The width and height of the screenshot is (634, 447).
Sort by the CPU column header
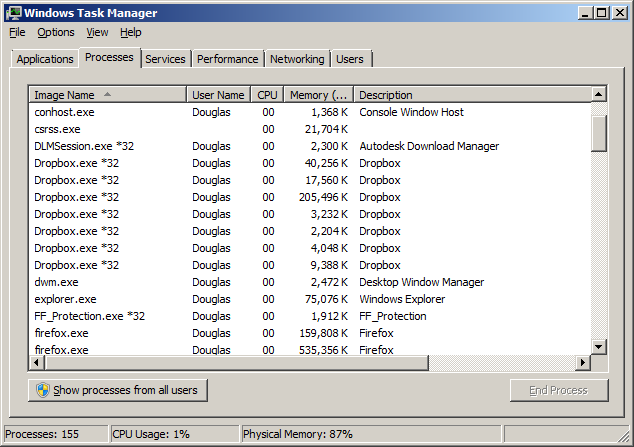click(x=267, y=95)
